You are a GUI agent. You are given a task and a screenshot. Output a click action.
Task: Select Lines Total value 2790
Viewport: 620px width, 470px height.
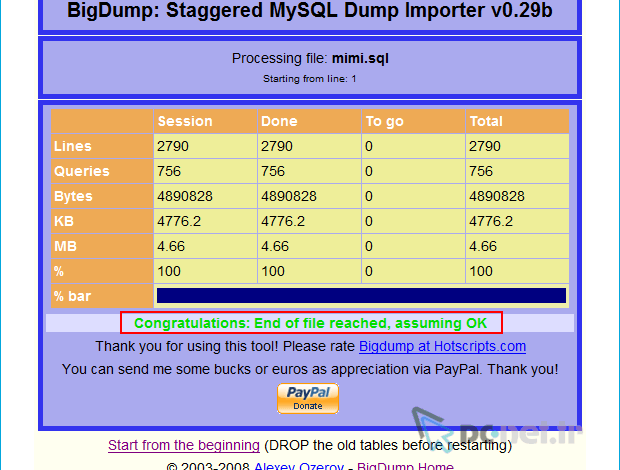coord(485,146)
